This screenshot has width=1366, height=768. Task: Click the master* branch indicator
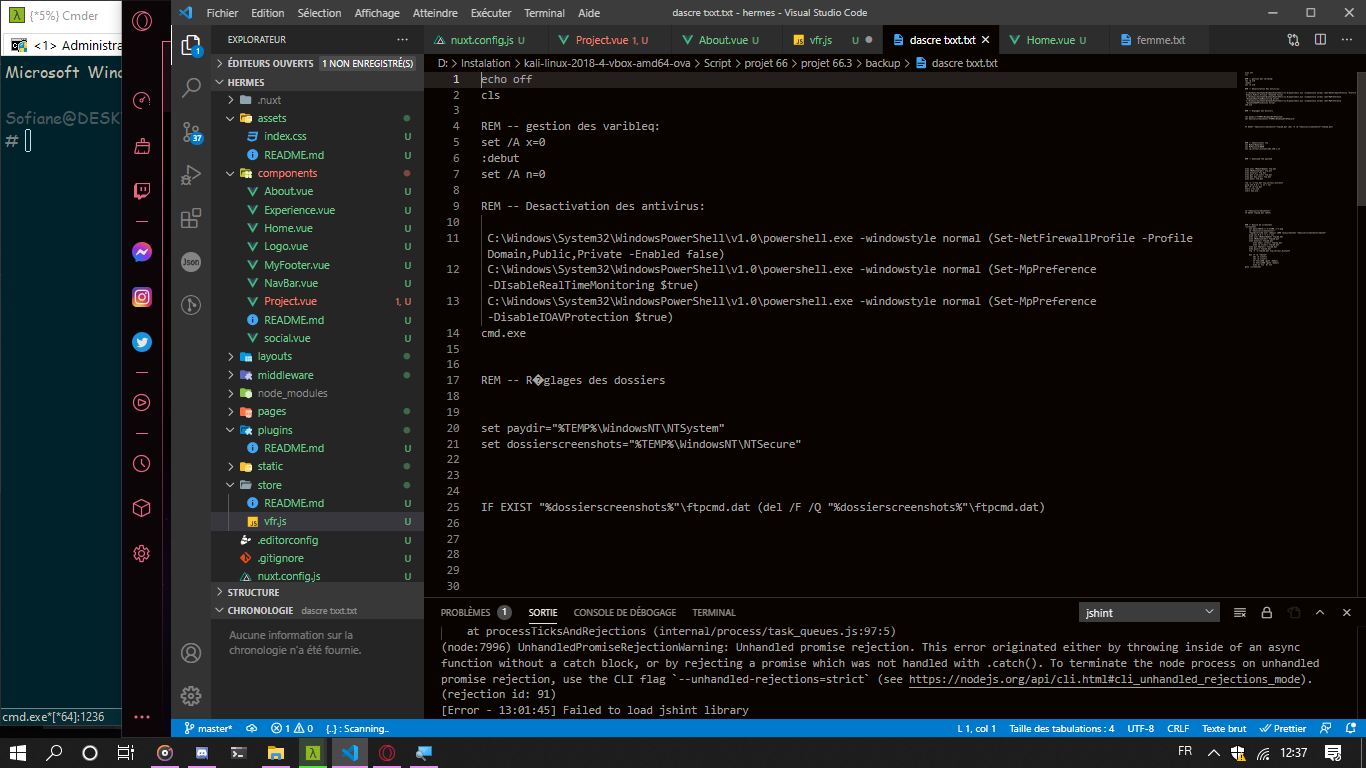point(208,728)
